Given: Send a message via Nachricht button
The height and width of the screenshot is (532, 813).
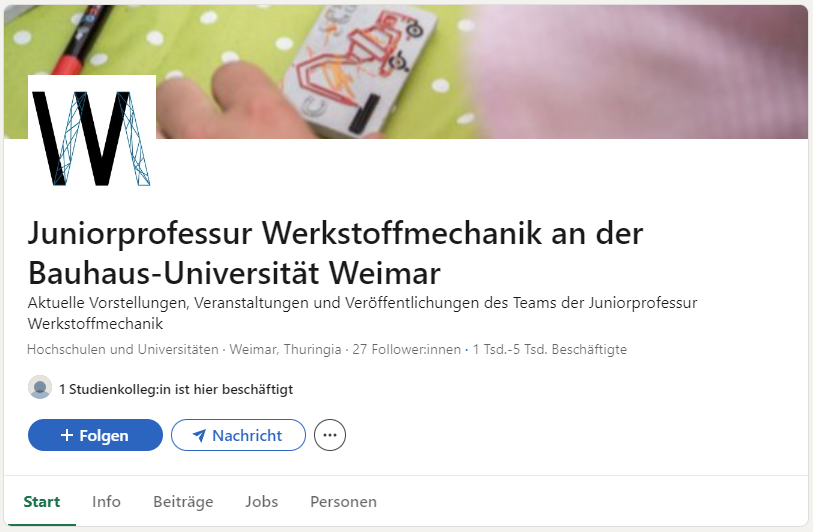Looking at the screenshot, I should pos(239,435).
